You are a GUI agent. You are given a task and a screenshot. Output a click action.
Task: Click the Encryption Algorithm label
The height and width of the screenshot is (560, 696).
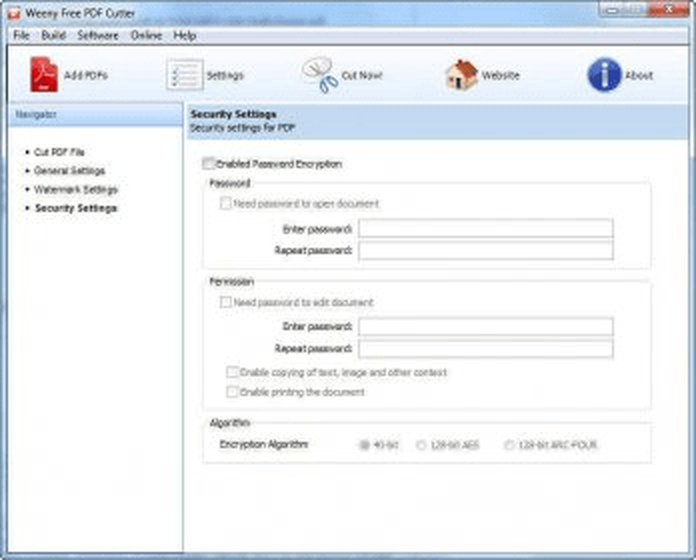(264, 444)
